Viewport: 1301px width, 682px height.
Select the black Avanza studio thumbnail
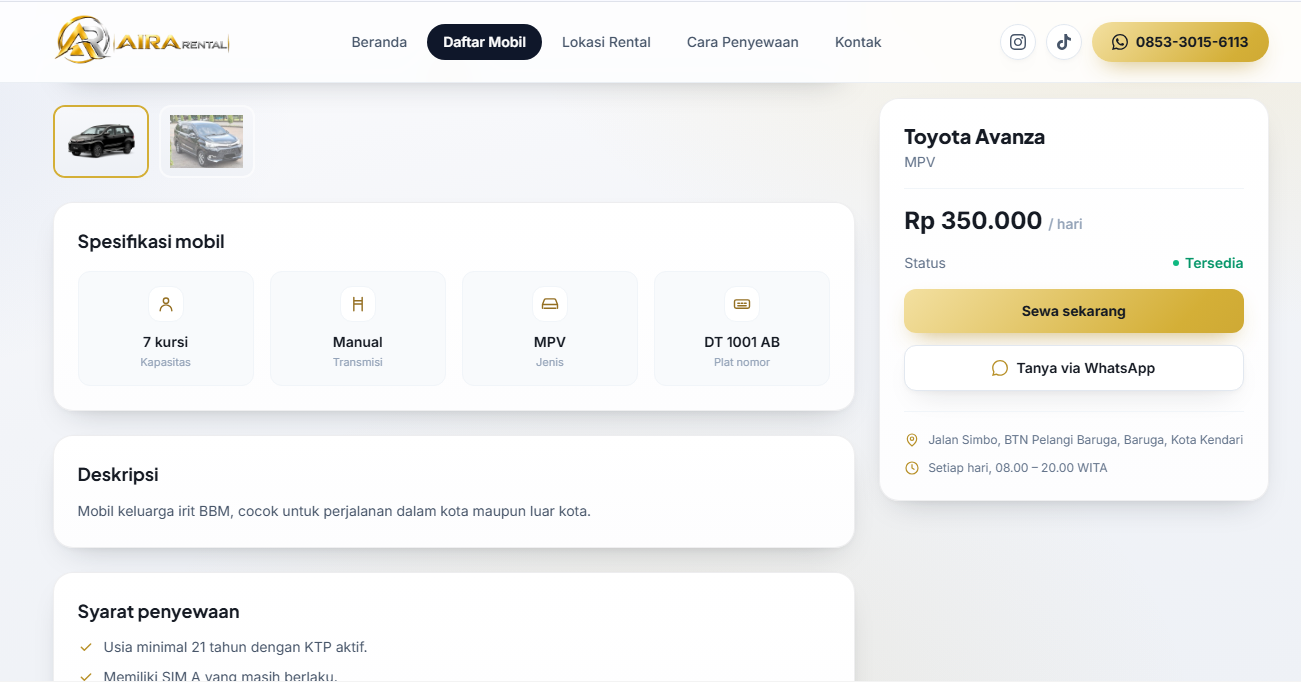101,141
